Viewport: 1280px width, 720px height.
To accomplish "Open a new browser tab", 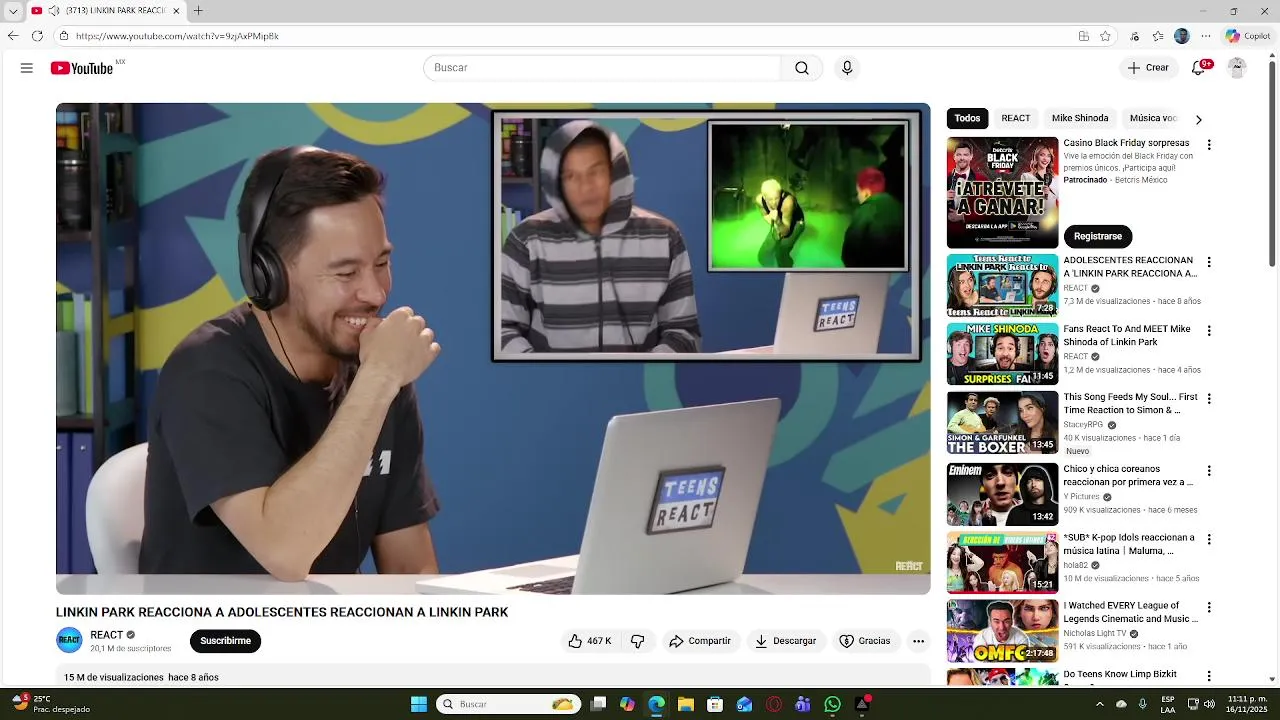I will point(198,11).
